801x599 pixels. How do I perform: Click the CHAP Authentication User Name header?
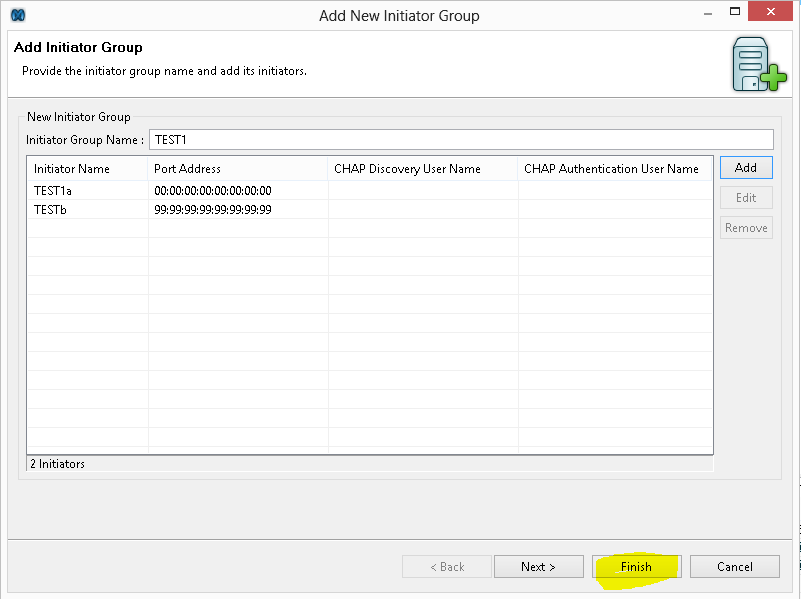tap(611, 169)
